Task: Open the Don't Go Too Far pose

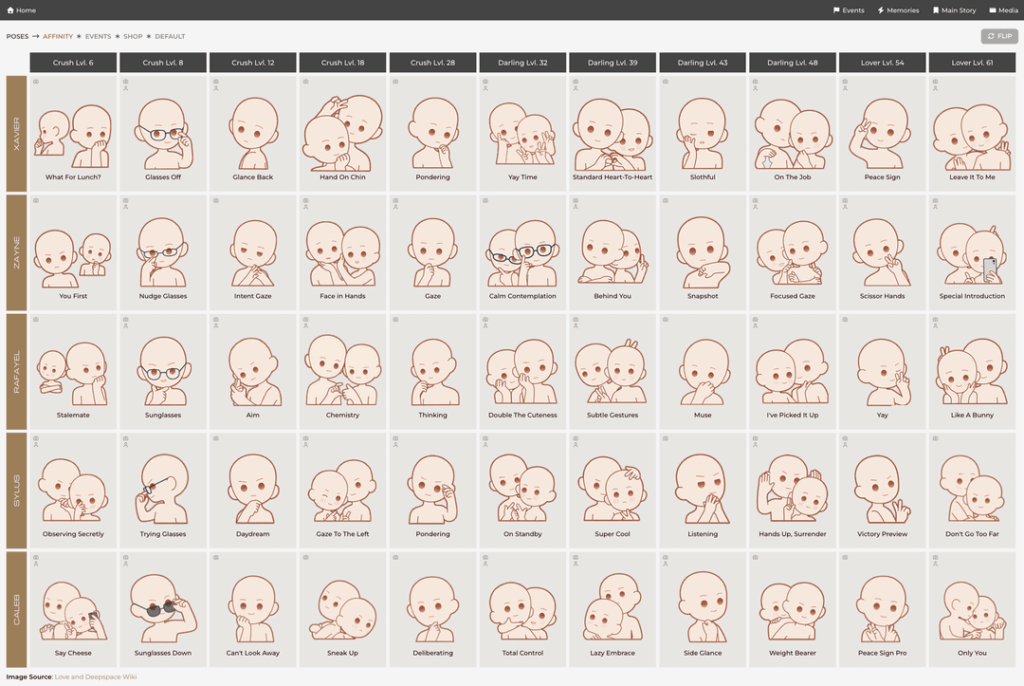Action: [972, 490]
